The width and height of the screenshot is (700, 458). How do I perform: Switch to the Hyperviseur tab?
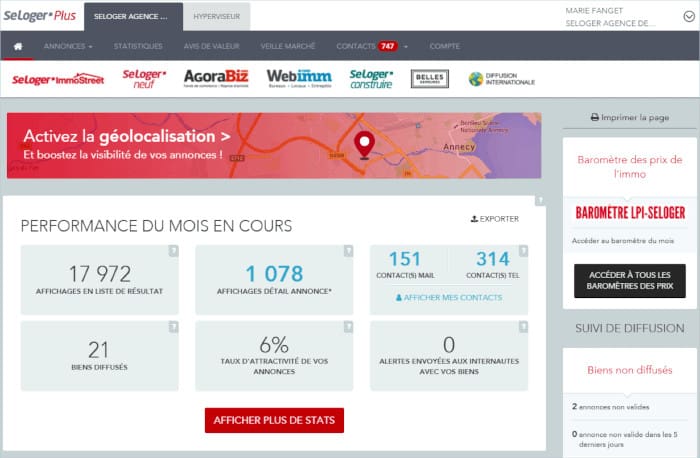tap(217, 17)
